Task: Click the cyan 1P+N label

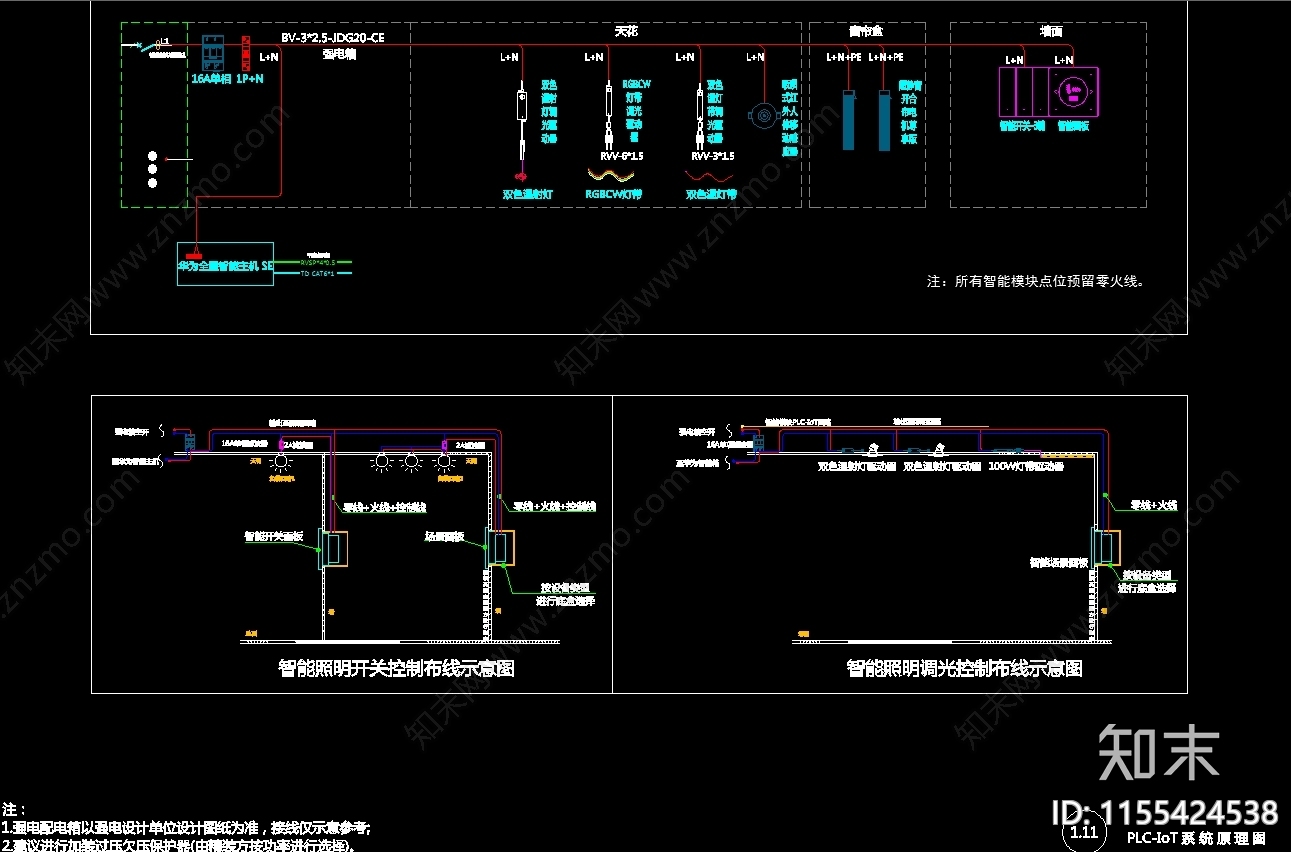Action: (x=250, y=77)
